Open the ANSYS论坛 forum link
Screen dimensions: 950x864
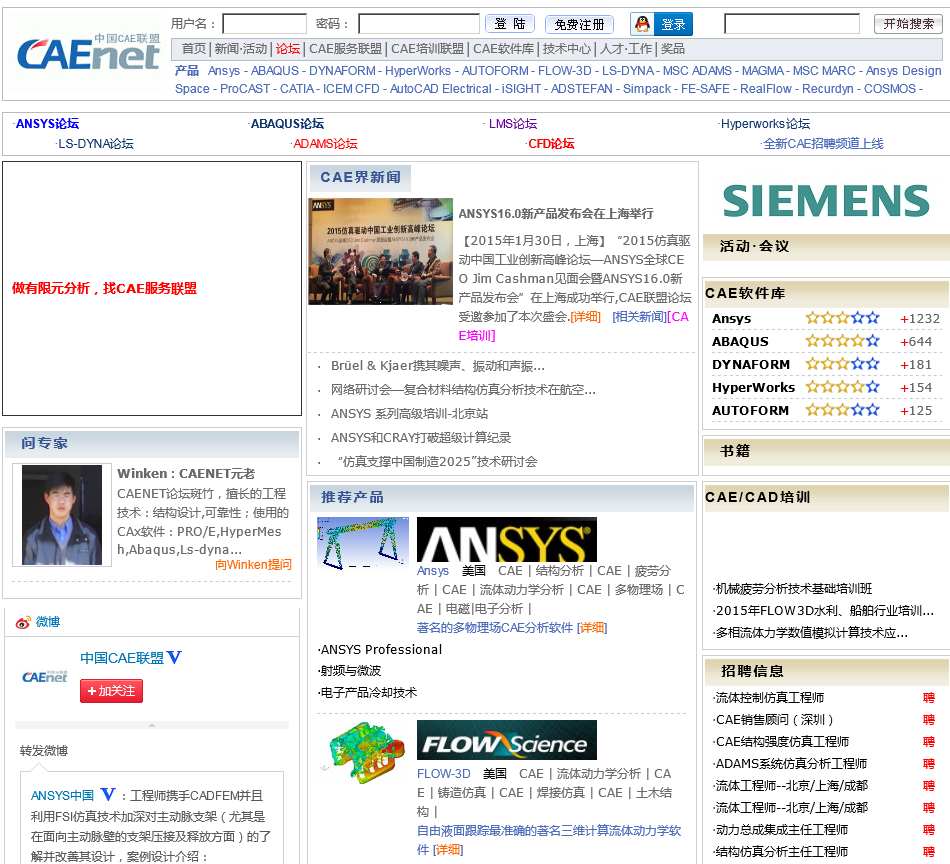pos(47,124)
